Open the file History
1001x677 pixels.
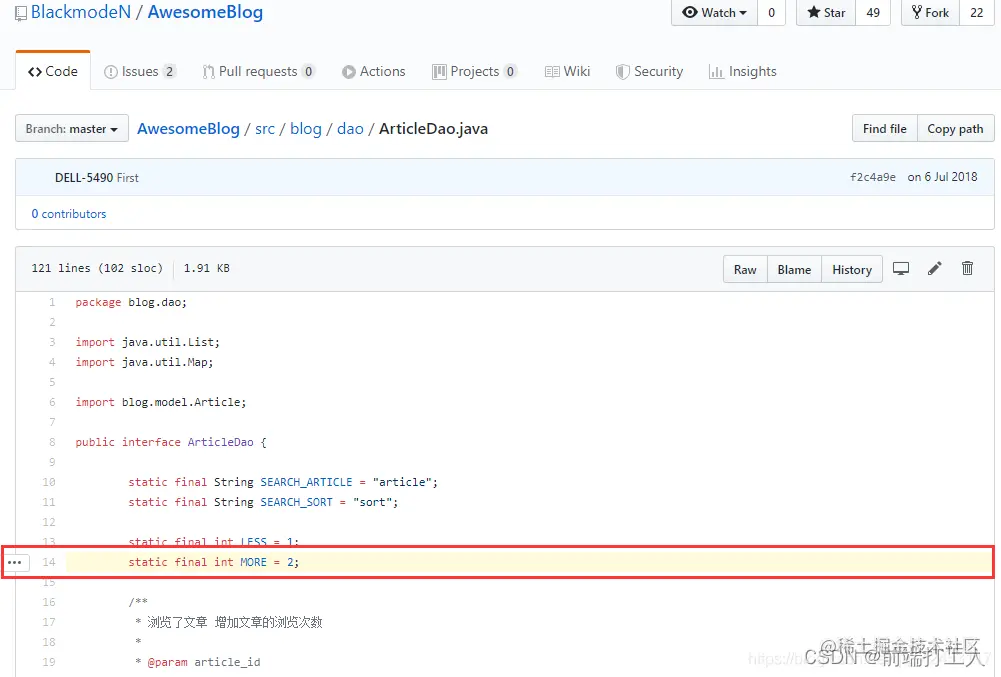[852, 270]
